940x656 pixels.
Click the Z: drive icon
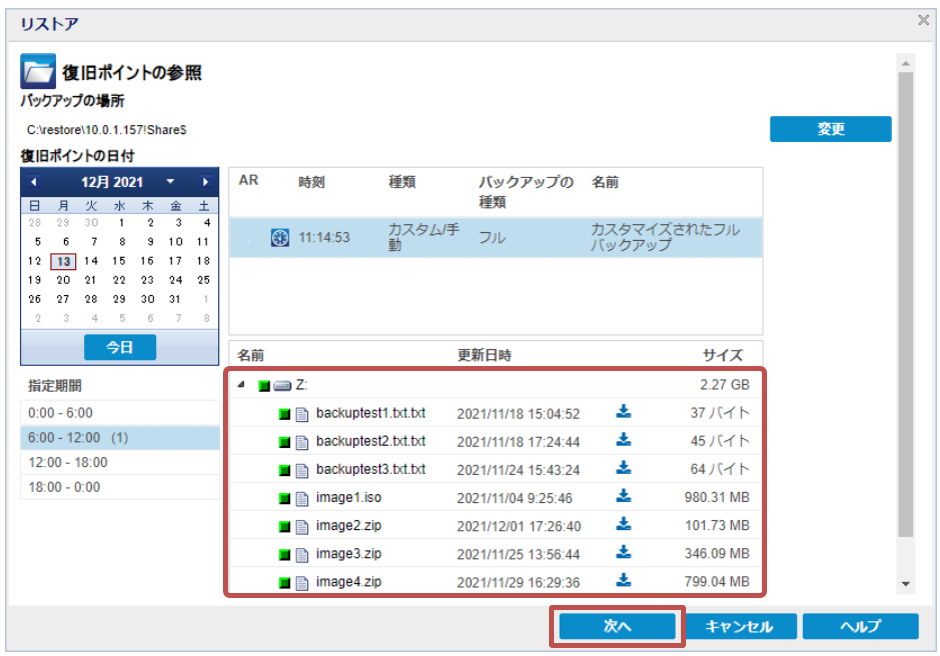pos(282,385)
